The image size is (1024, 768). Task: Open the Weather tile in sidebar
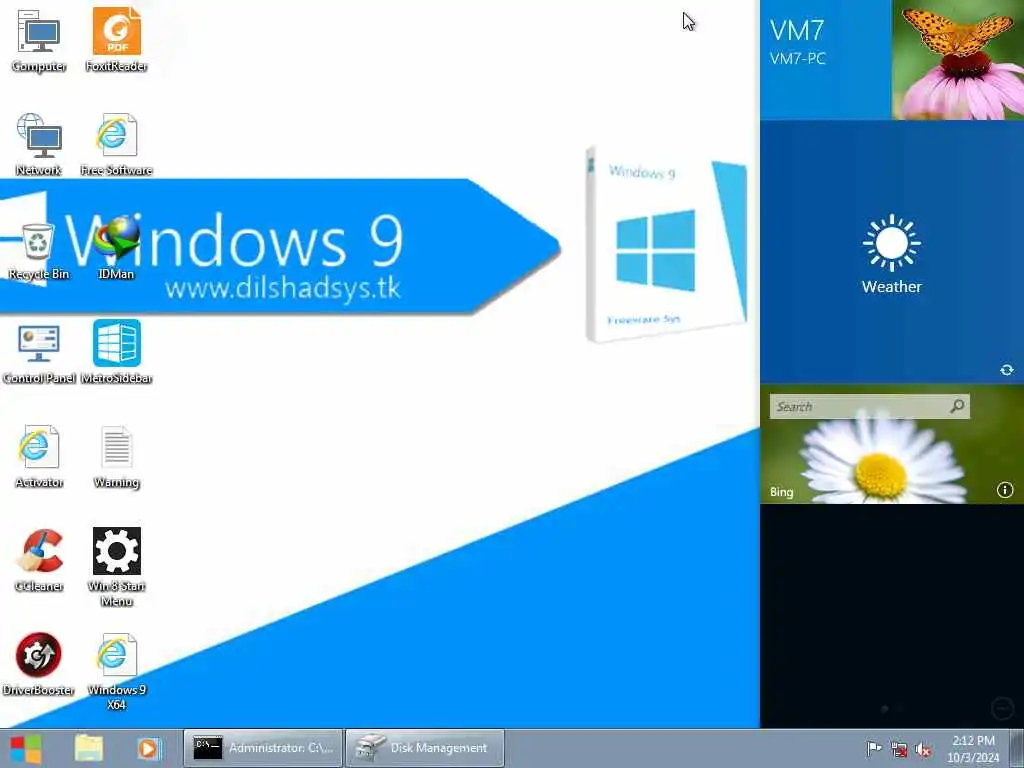point(891,252)
